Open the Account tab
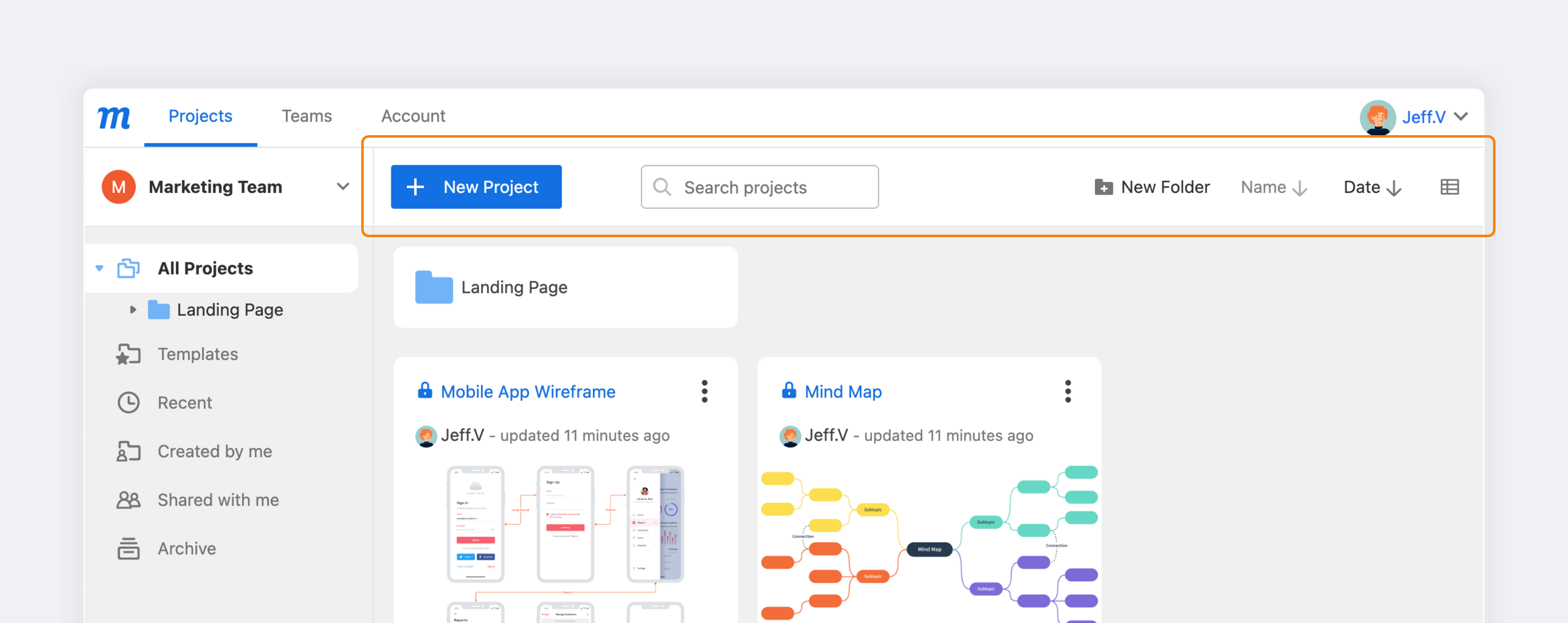This screenshot has width=1568, height=623. pos(413,116)
